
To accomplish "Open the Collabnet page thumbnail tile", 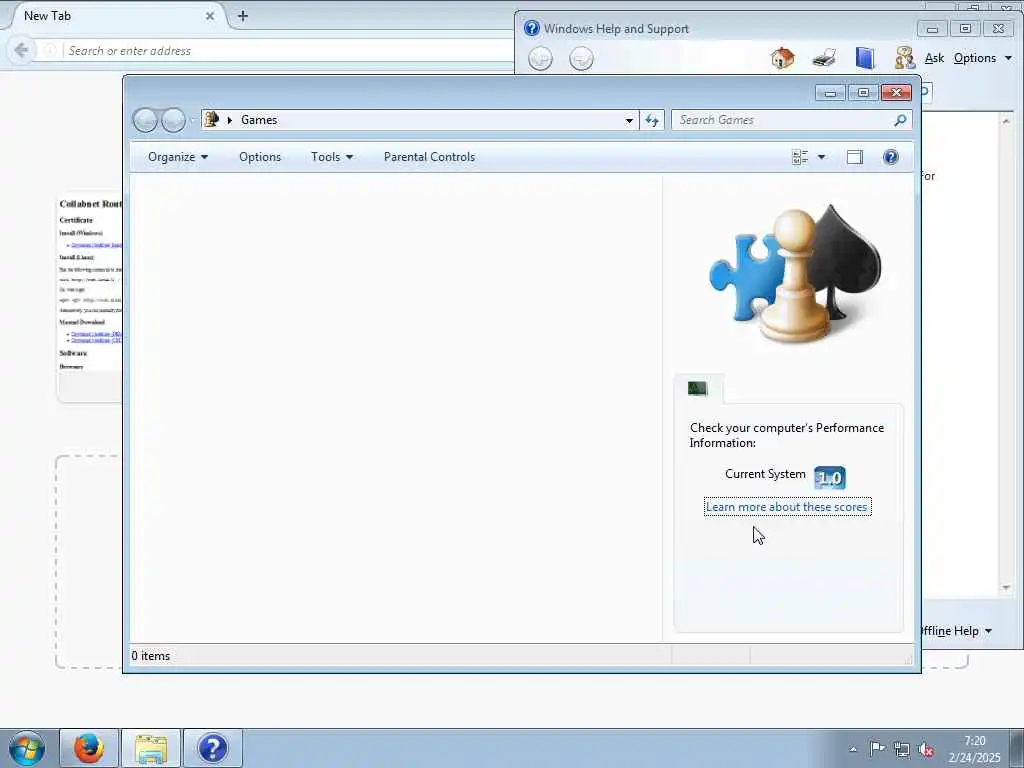I will 90,297.
